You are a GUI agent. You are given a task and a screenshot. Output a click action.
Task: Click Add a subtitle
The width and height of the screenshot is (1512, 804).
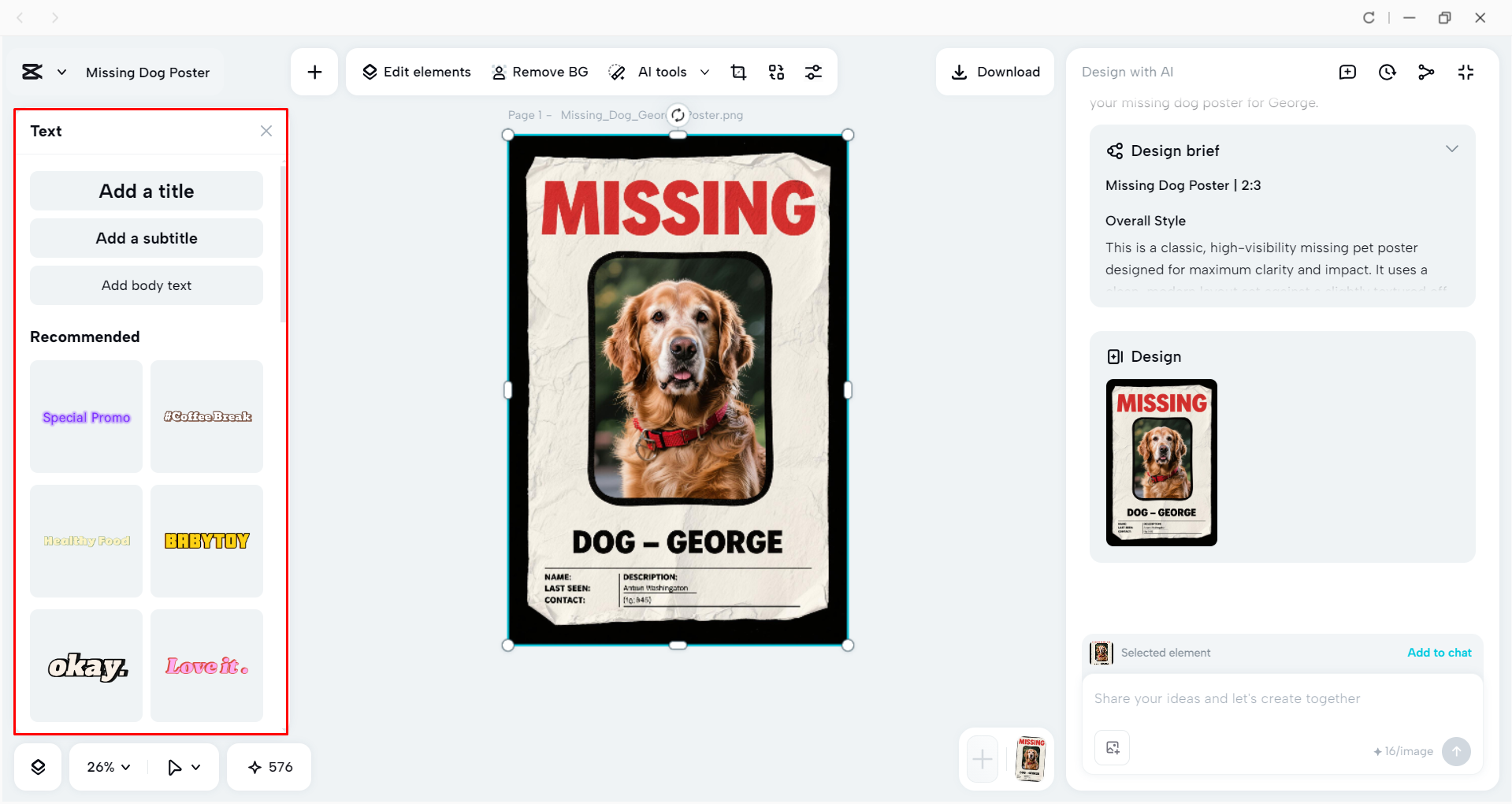tap(147, 238)
